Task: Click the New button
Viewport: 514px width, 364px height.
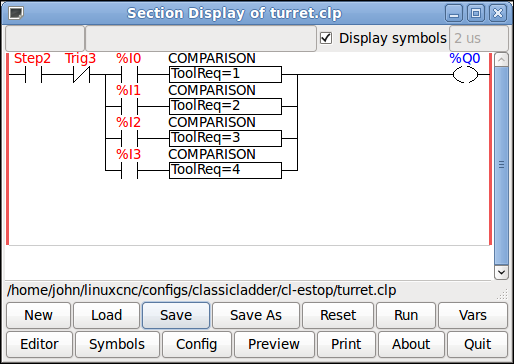Action: tap(38, 315)
